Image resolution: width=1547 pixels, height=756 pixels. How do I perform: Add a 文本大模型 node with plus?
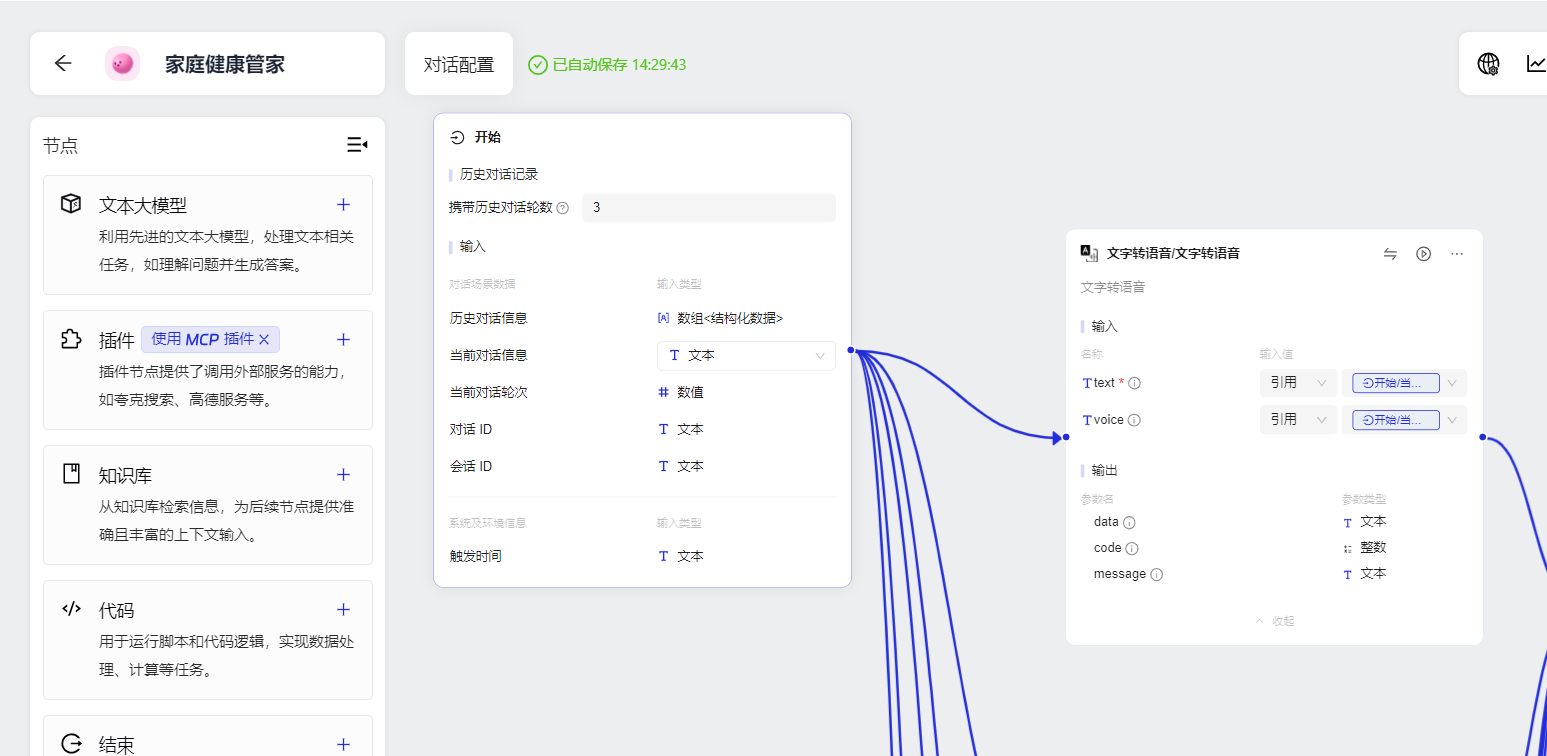[343, 204]
